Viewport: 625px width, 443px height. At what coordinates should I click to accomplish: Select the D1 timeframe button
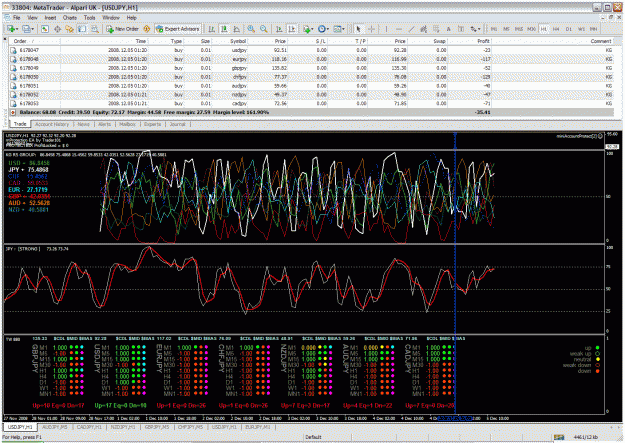569,29
